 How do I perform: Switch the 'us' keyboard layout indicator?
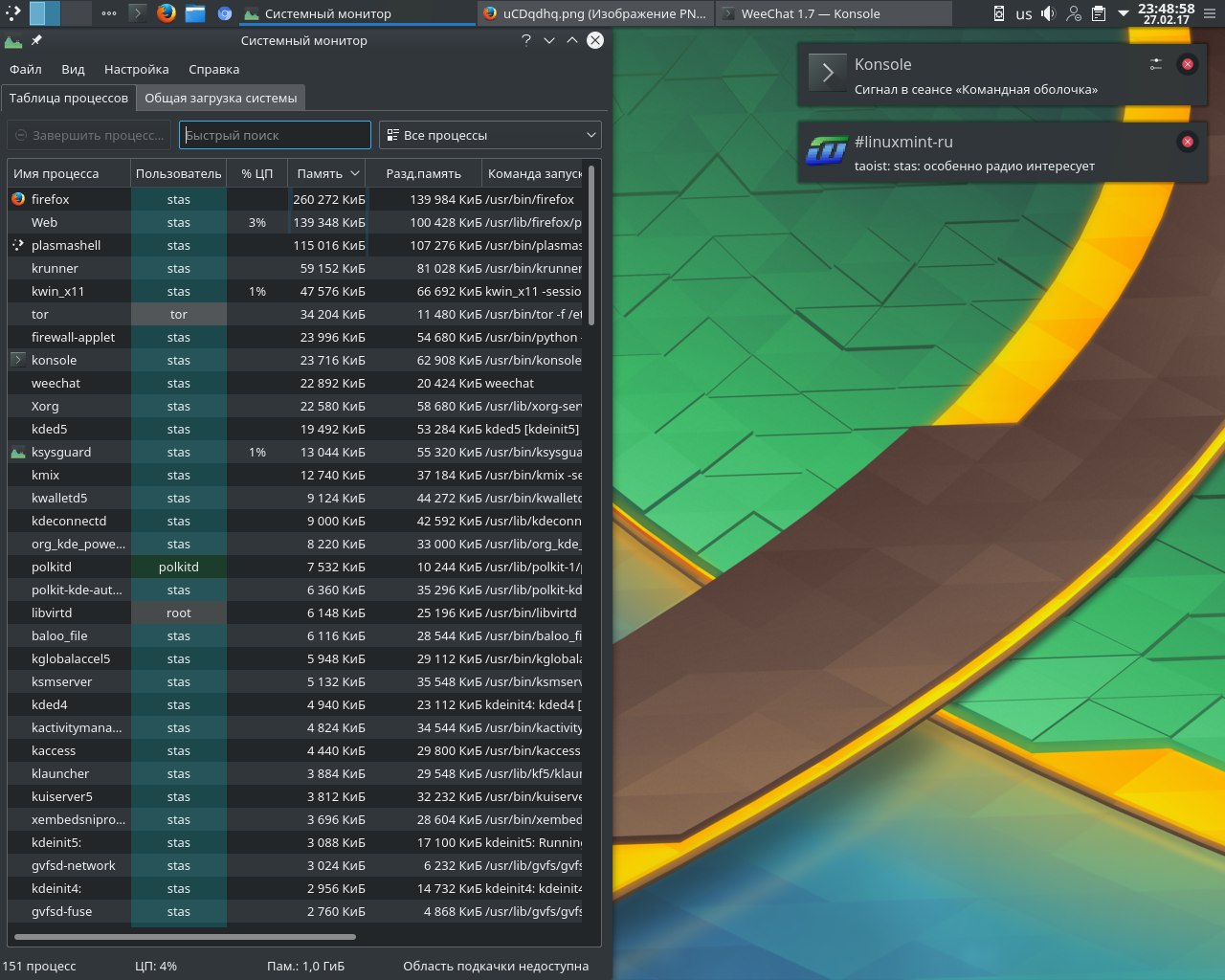coord(1024,14)
